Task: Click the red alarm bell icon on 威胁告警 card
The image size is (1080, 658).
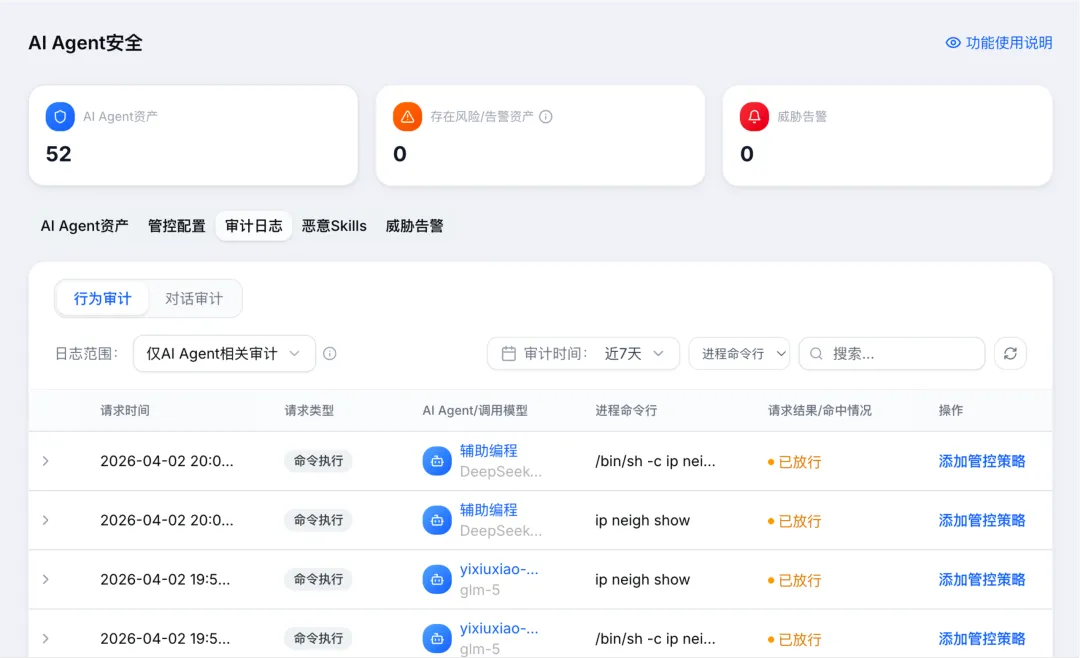Action: [754, 116]
